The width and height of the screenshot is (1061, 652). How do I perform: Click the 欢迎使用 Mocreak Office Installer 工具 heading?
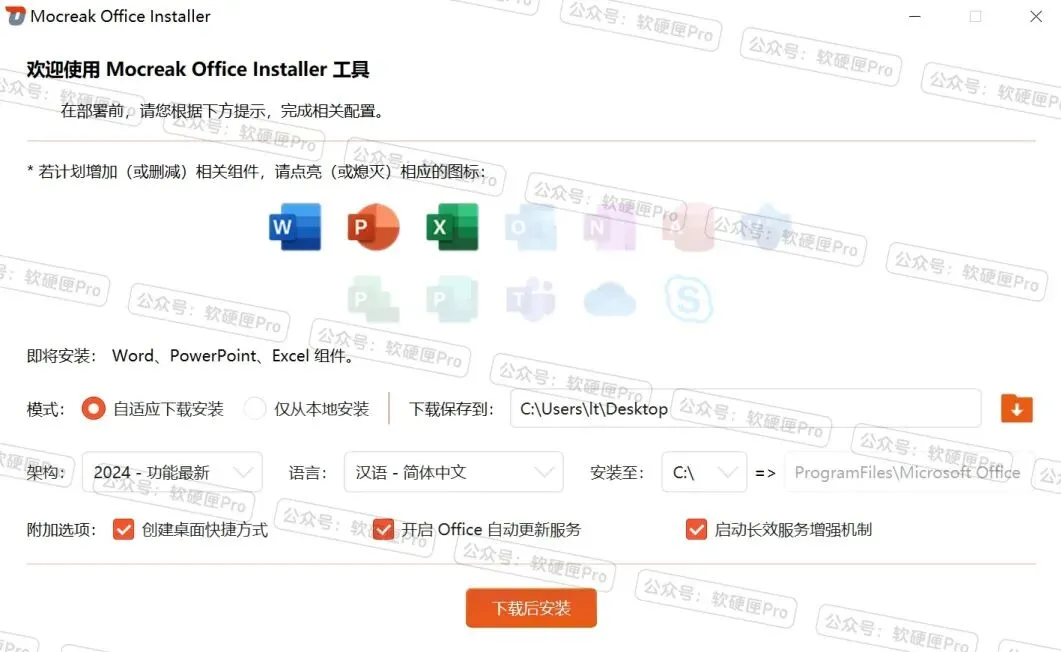coord(198,69)
